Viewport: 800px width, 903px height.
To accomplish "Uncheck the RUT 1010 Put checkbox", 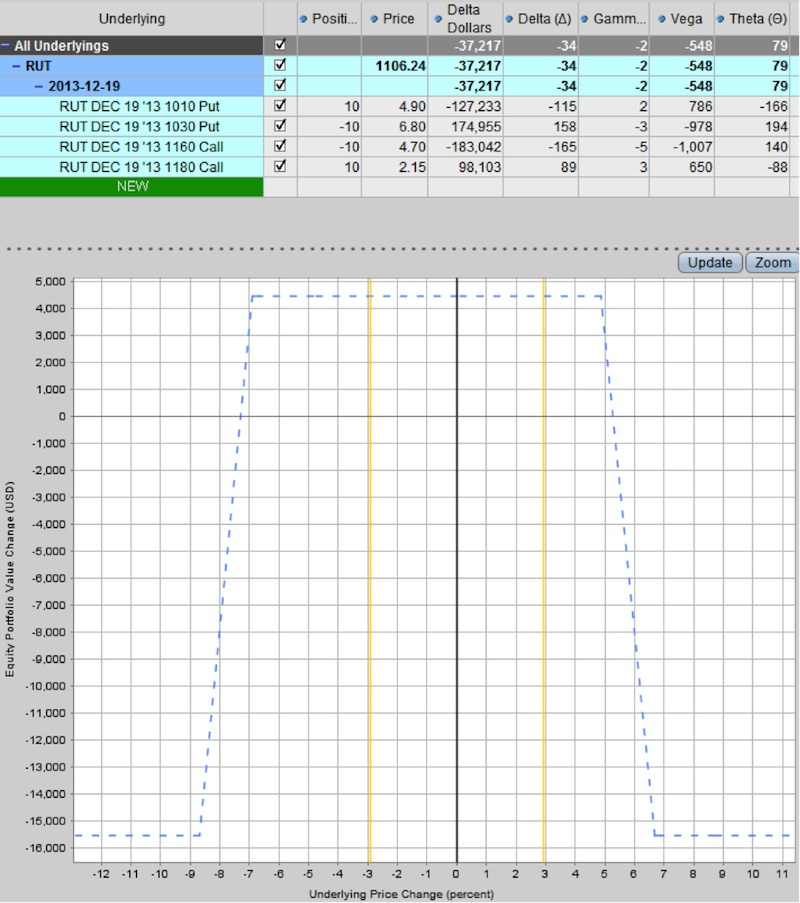I will [x=280, y=105].
